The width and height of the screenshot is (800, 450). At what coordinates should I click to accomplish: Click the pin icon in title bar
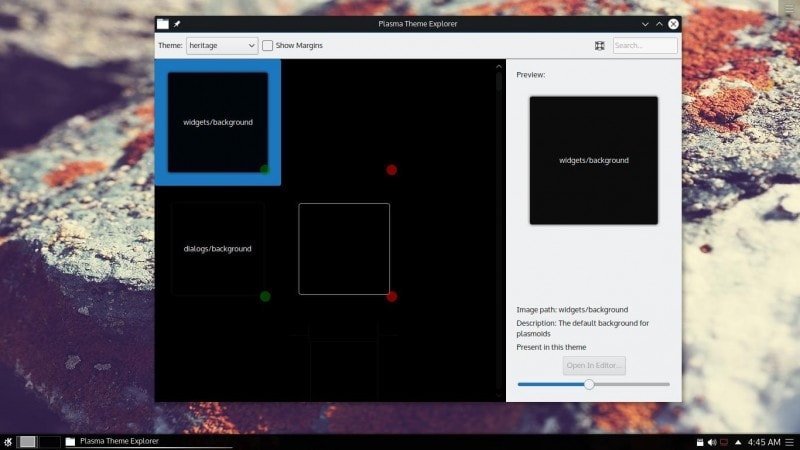point(177,24)
